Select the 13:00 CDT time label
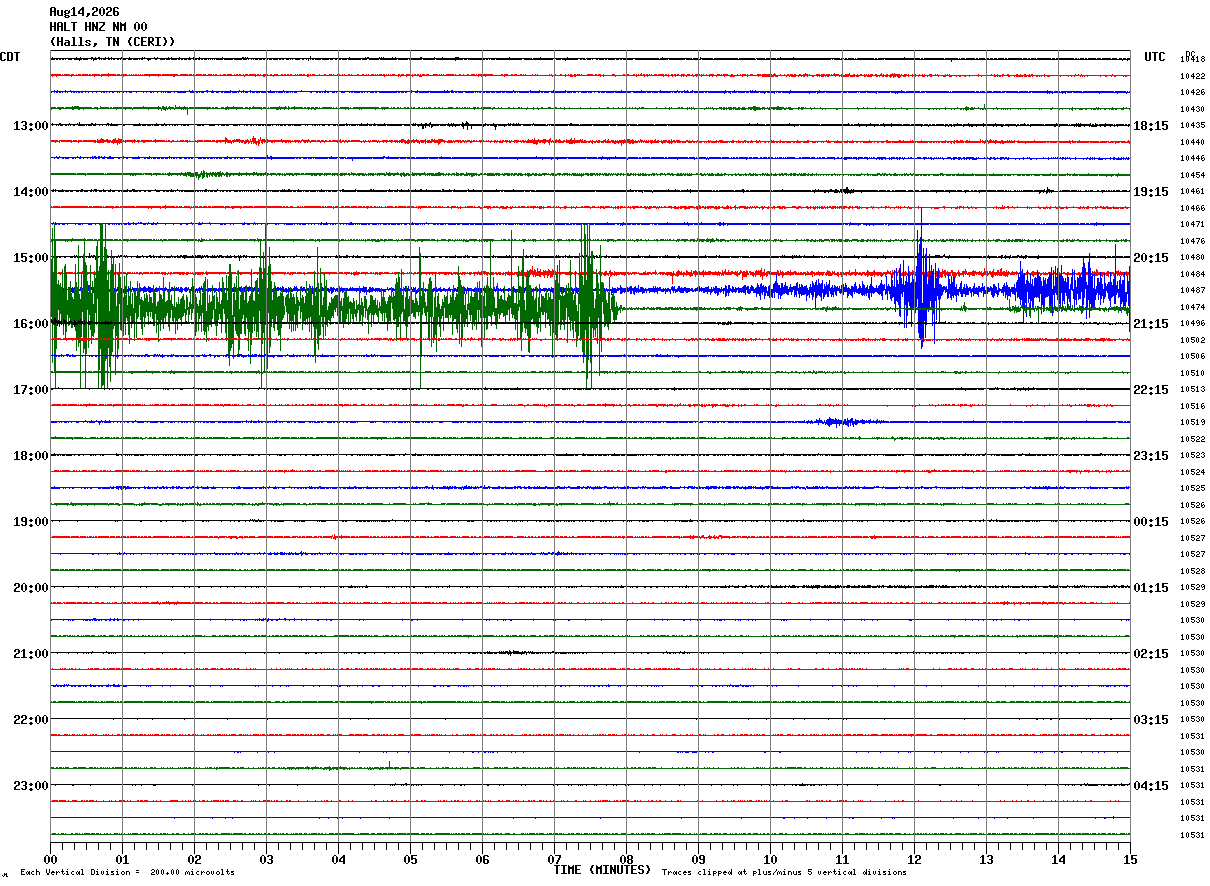This screenshot has height=886, width=1210. (x=31, y=126)
